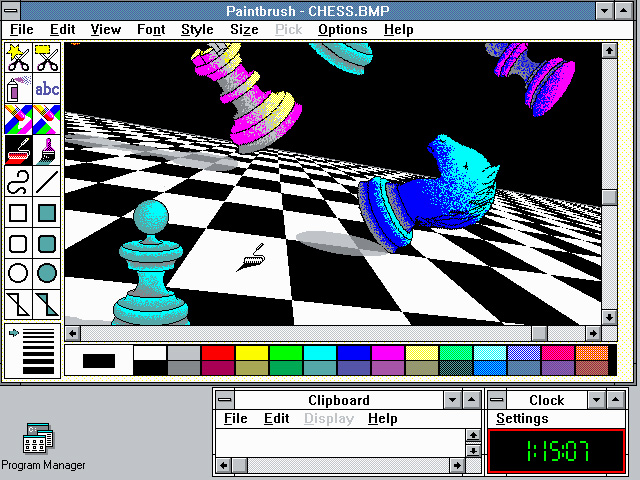
Task: Click Clipboard's scroll right arrow
Action: pyautogui.click(x=457, y=465)
